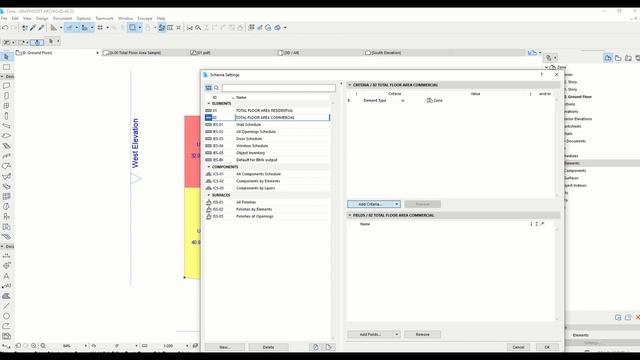The height and width of the screenshot is (360, 640).
Task: Click the Pick Up Parameters eyedropper icon
Action: [33, 27]
